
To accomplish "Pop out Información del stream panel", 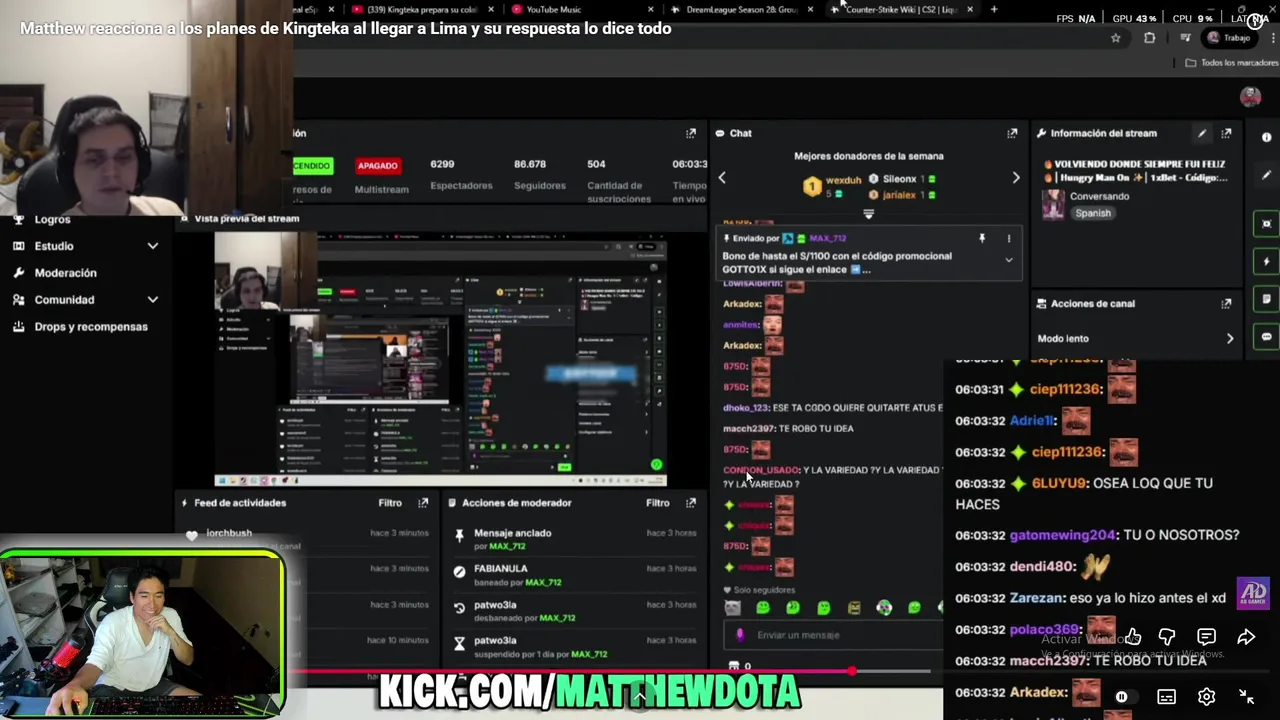I will [1227, 133].
